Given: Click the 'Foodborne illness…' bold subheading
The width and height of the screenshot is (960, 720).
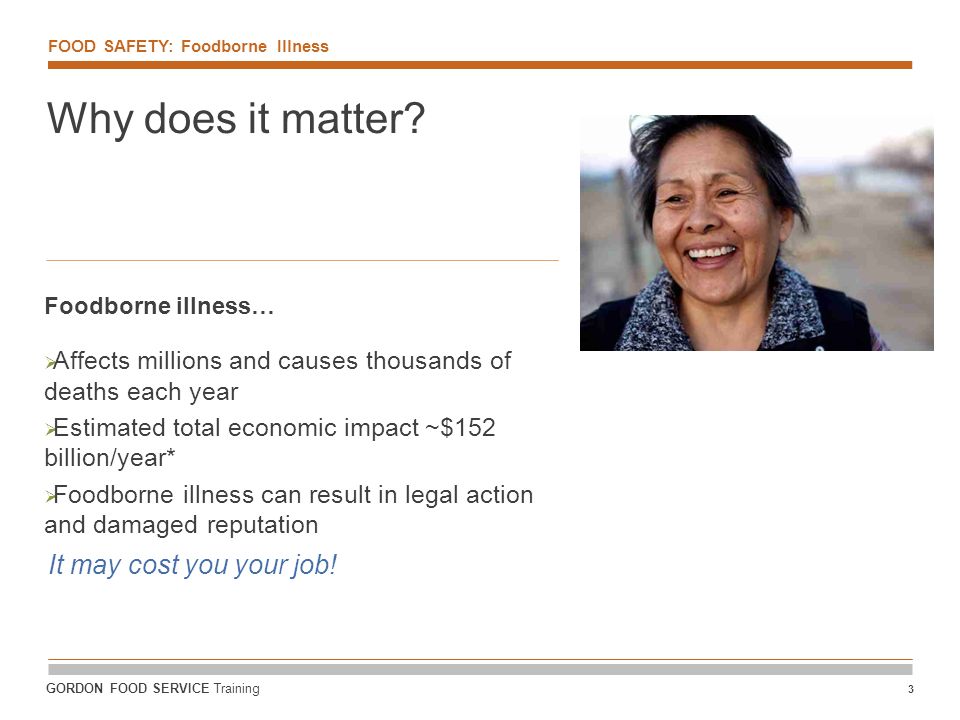Looking at the screenshot, I should (159, 306).
